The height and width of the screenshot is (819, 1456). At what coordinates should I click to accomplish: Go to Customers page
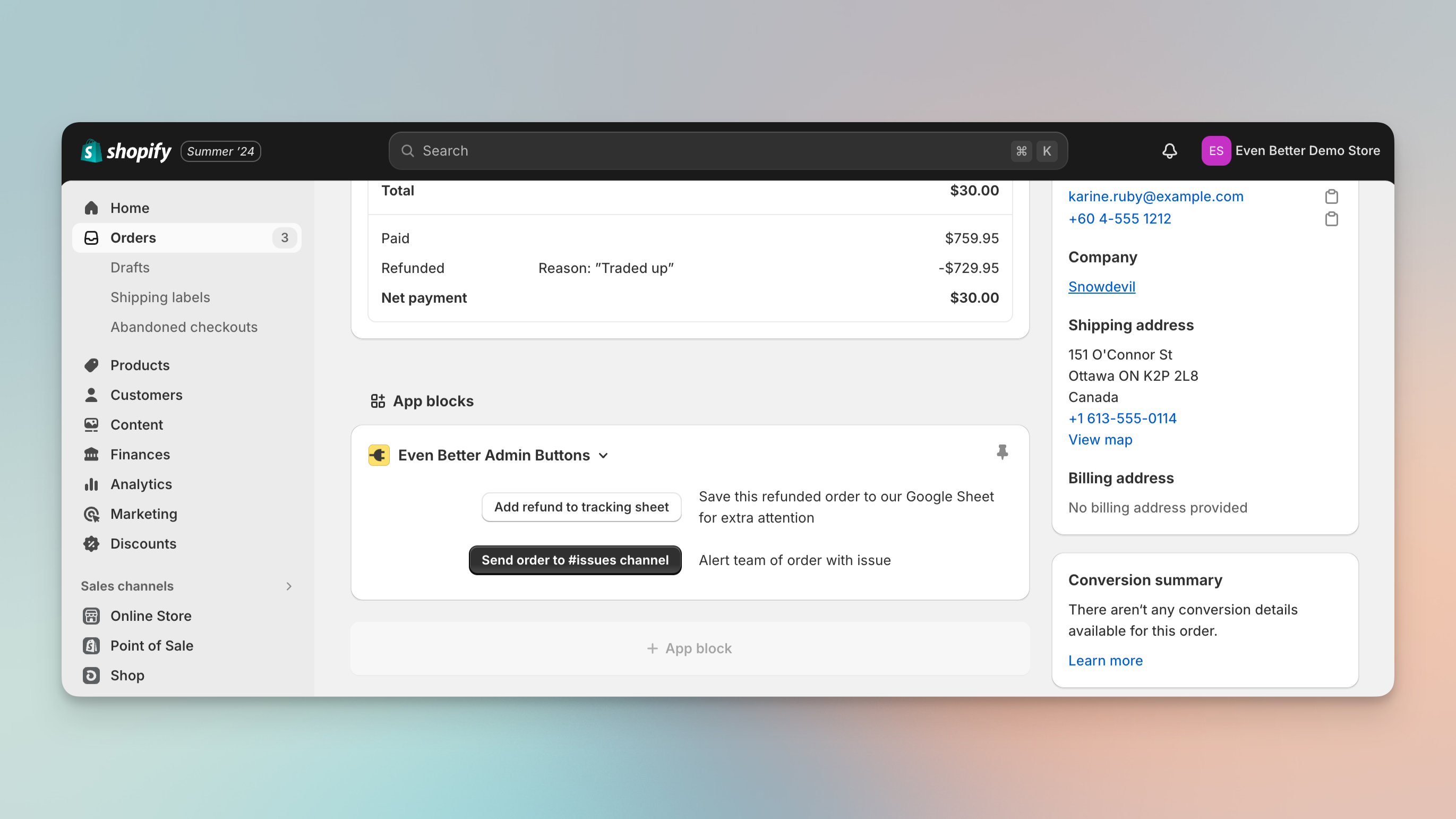tap(186, 395)
